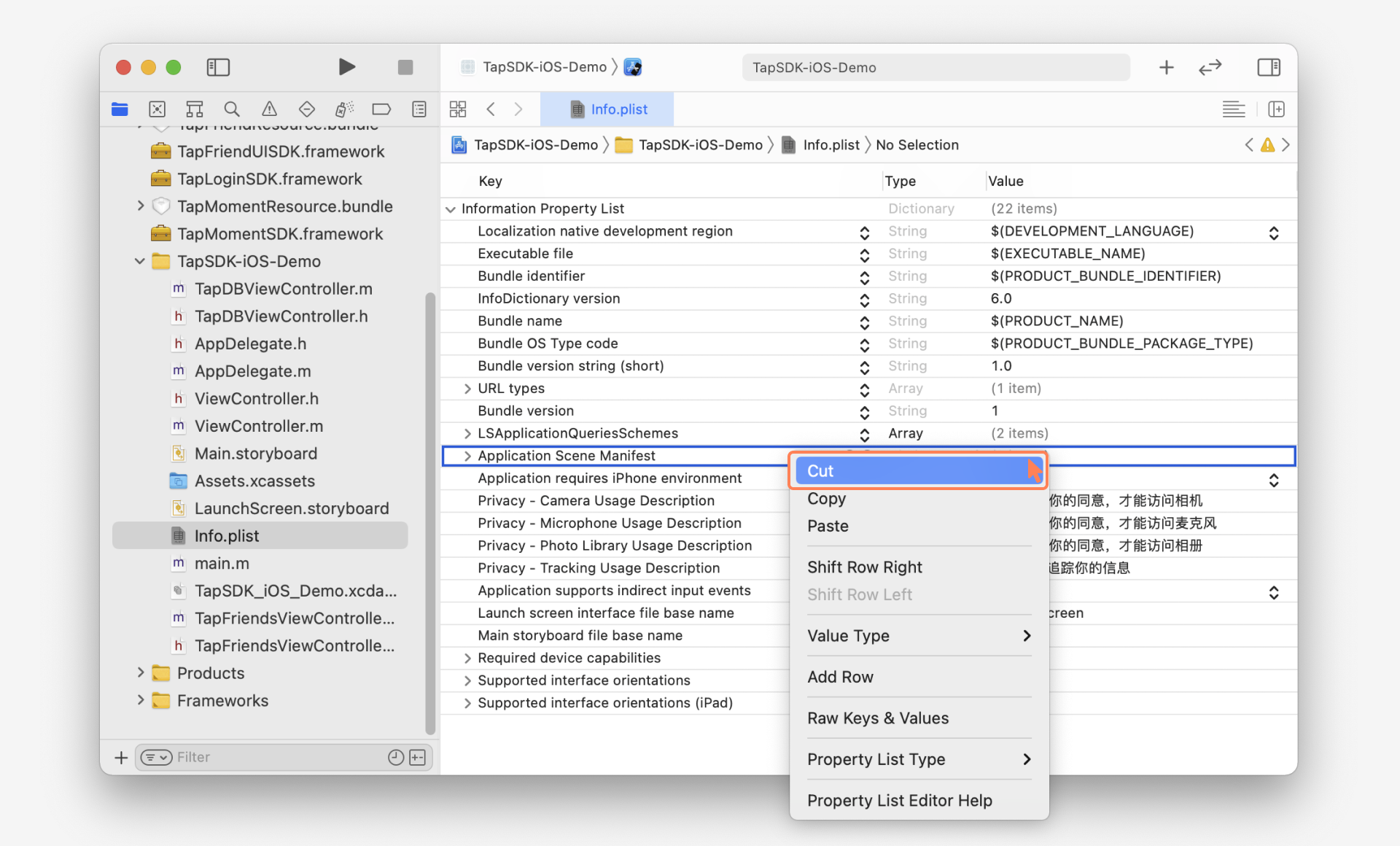Collapse the TapSDK-iOS-Demo folder
The width and height of the screenshot is (1400, 846).
(140, 261)
